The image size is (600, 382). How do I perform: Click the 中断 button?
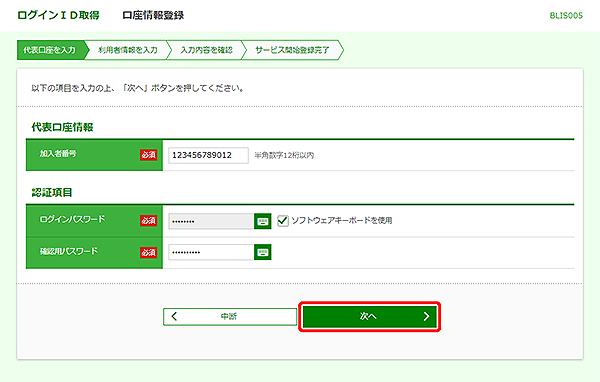(230, 317)
